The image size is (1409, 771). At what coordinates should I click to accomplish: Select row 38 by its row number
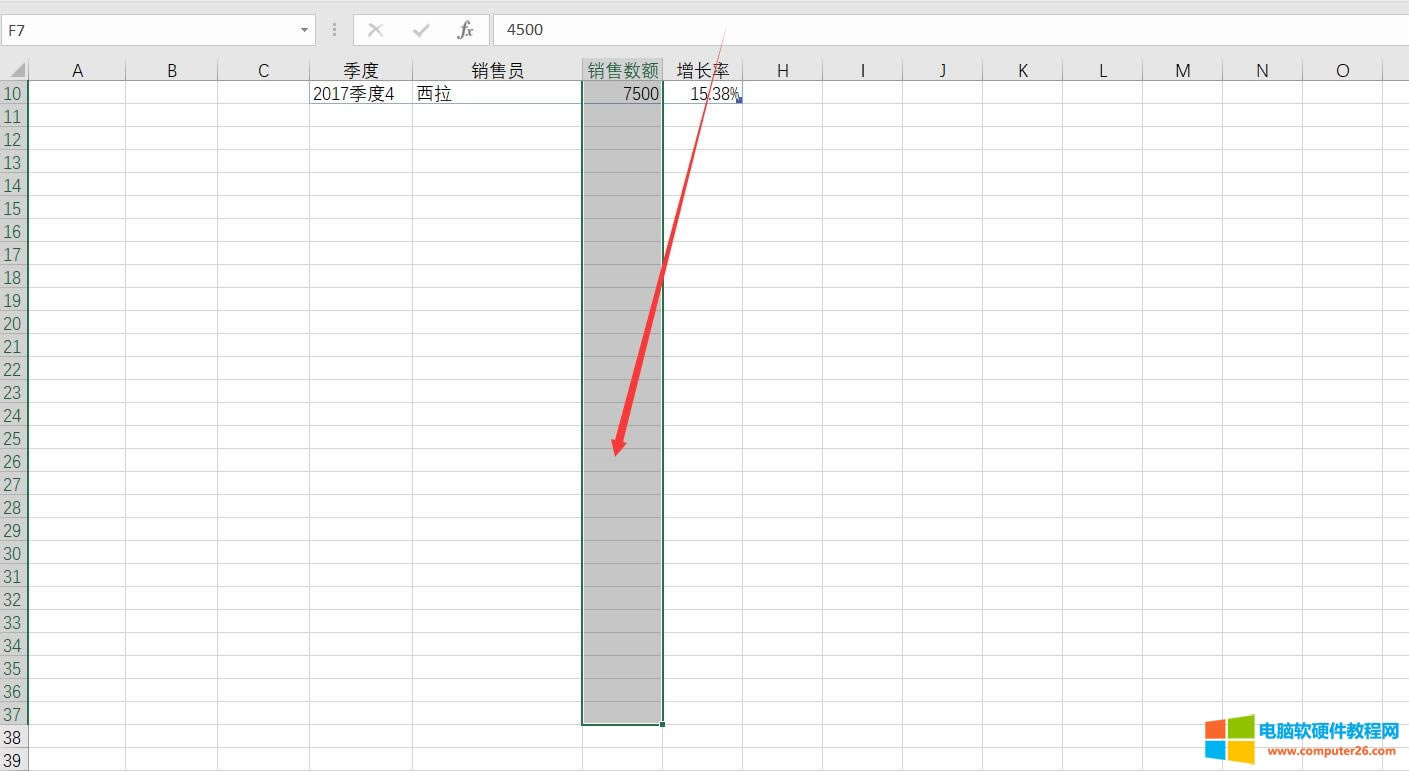click(13, 738)
